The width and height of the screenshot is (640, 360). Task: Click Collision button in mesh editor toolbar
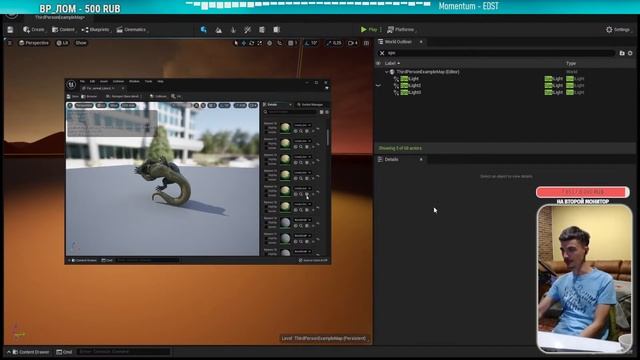coord(158,96)
